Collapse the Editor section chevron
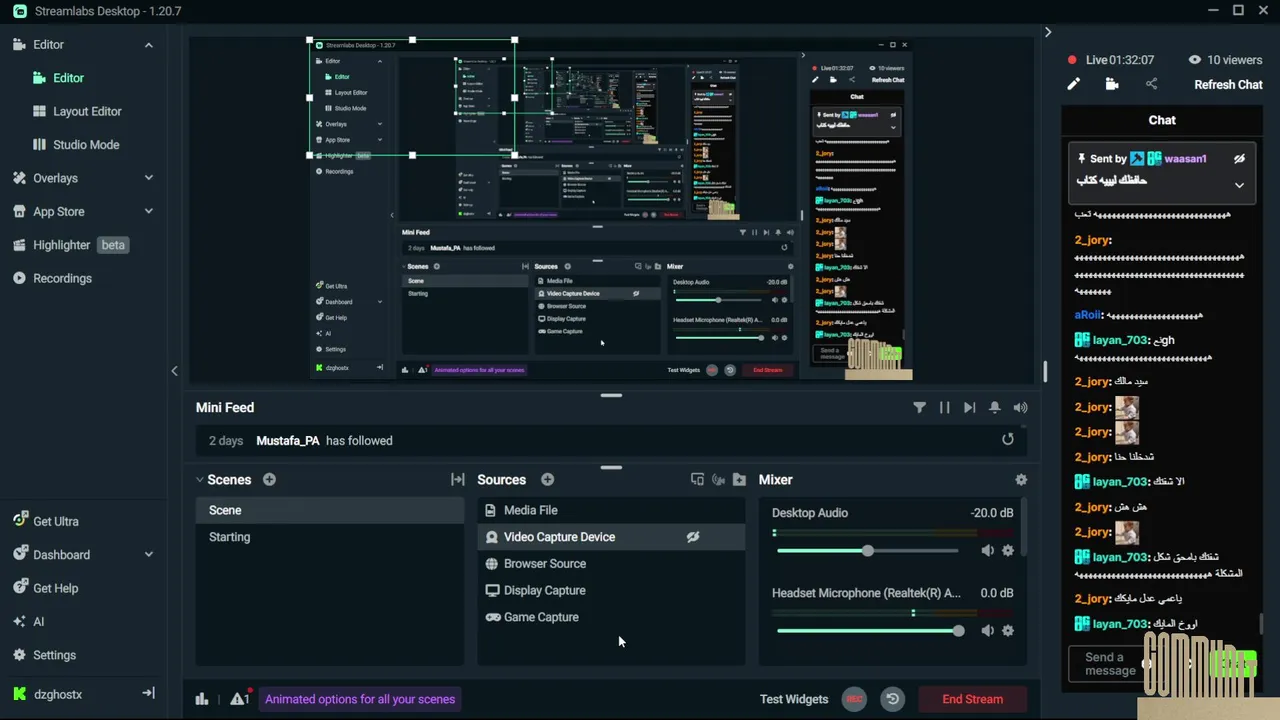Screen dimensions: 1280x720 click(x=148, y=45)
